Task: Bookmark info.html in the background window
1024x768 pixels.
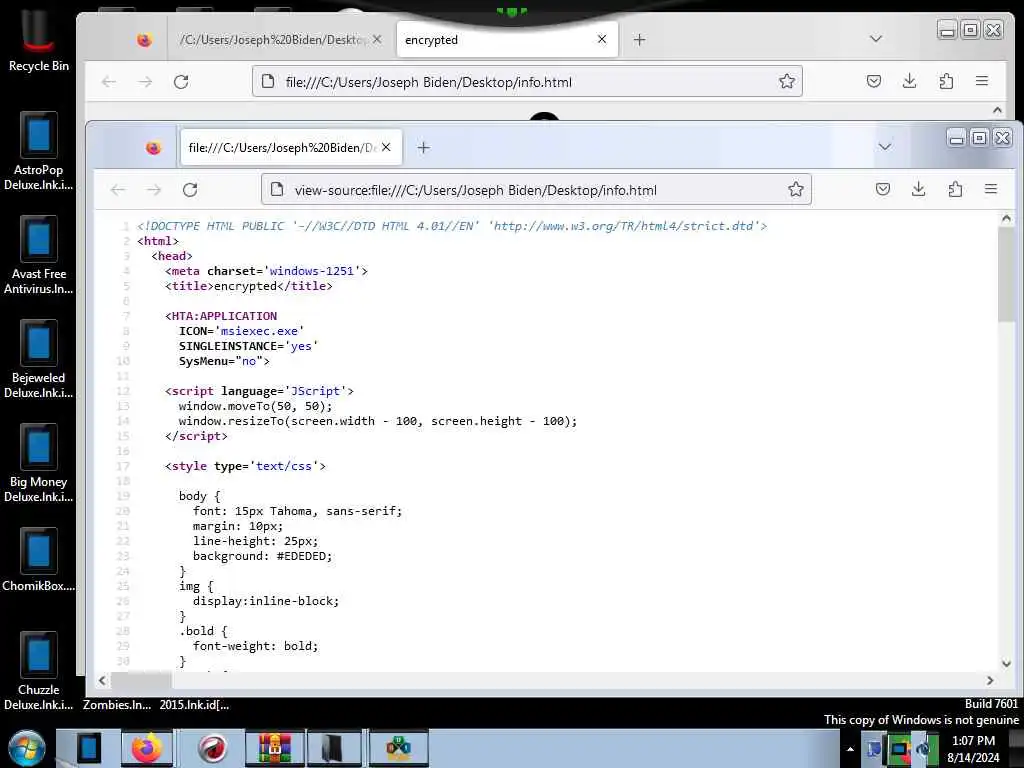Action: pyautogui.click(x=787, y=81)
